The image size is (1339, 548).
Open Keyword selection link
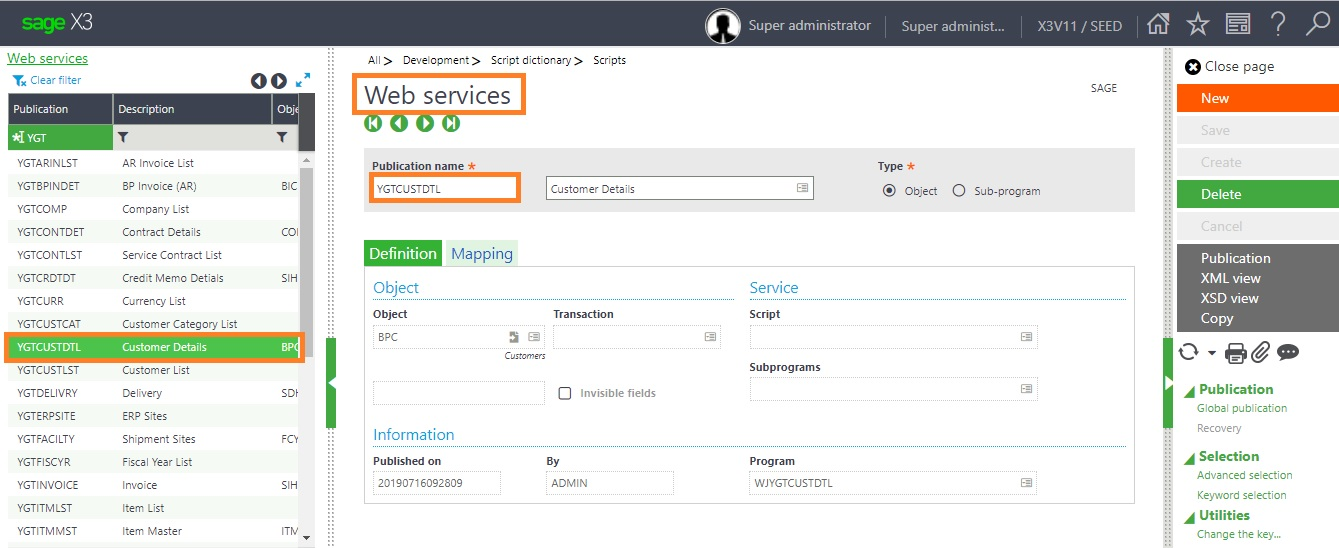1242,495
